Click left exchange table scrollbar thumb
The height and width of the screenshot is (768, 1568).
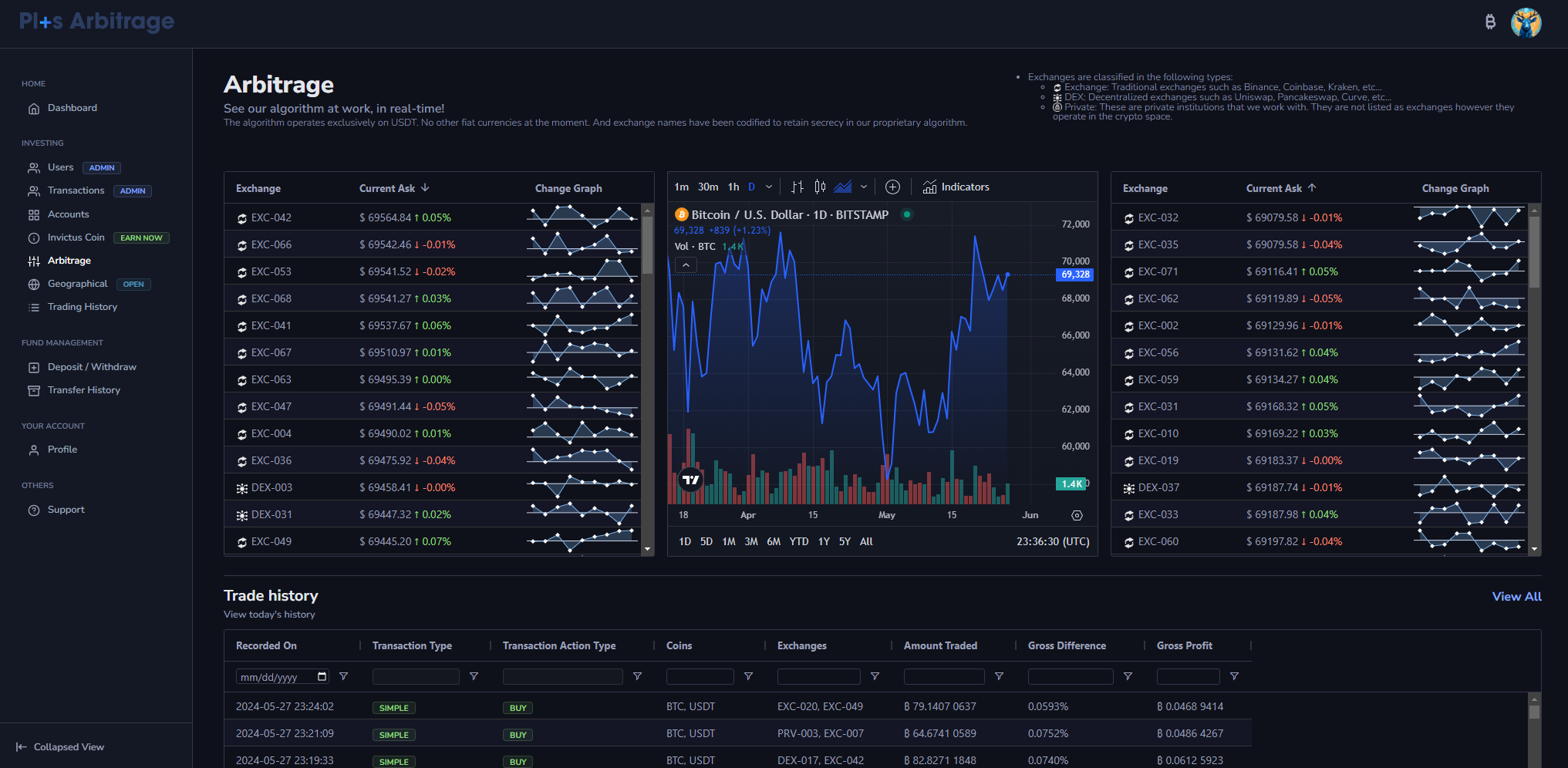pyautogui.click(x=648, y=245)
